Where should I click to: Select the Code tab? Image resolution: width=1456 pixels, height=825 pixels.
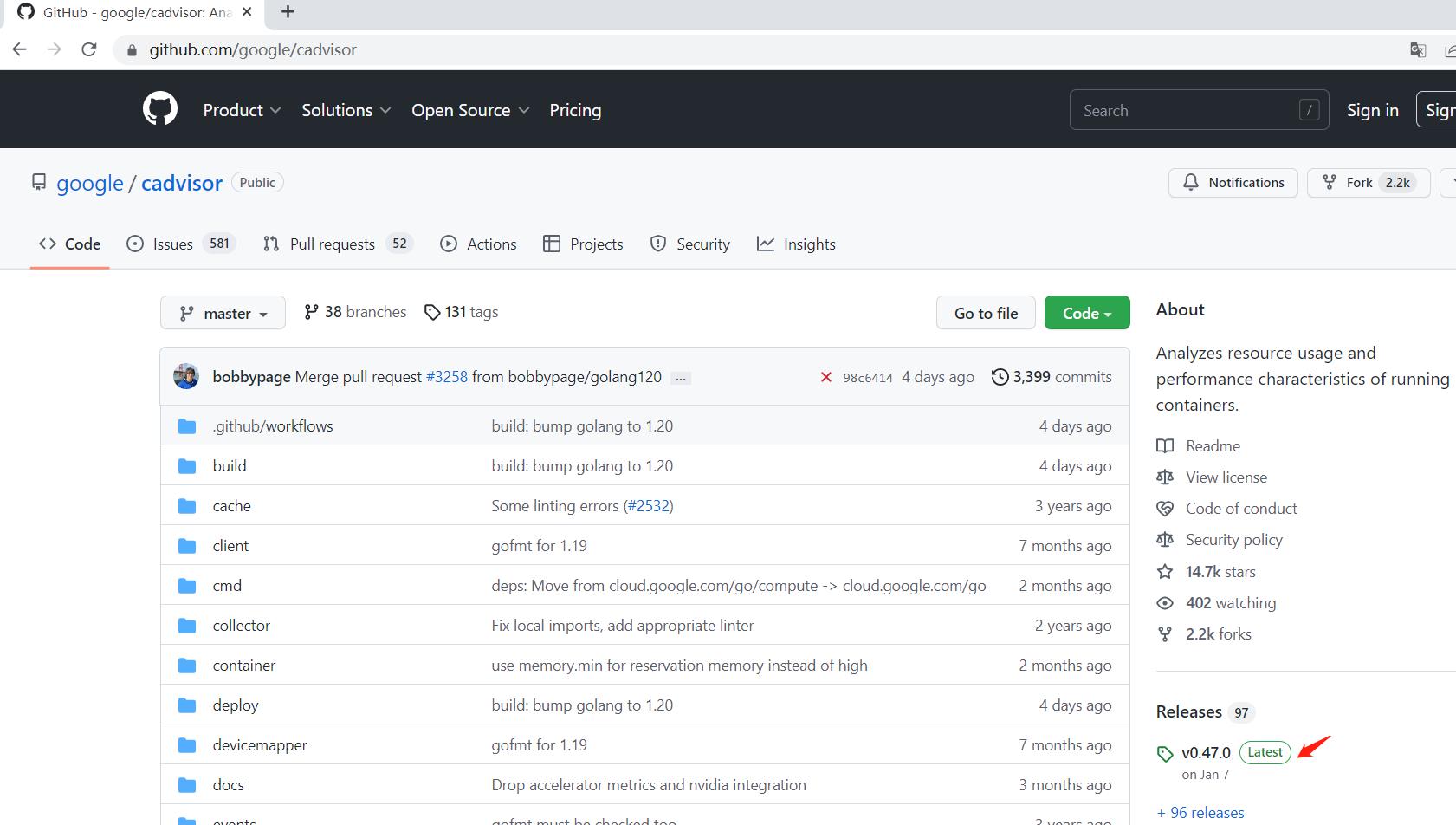tap(70, 244)
